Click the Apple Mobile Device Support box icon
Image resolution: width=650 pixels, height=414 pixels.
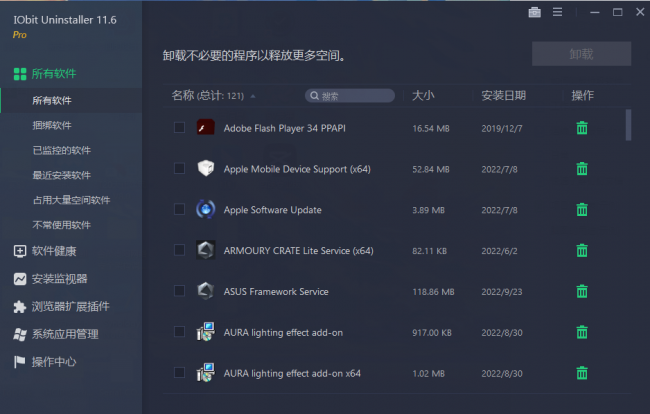206,168
